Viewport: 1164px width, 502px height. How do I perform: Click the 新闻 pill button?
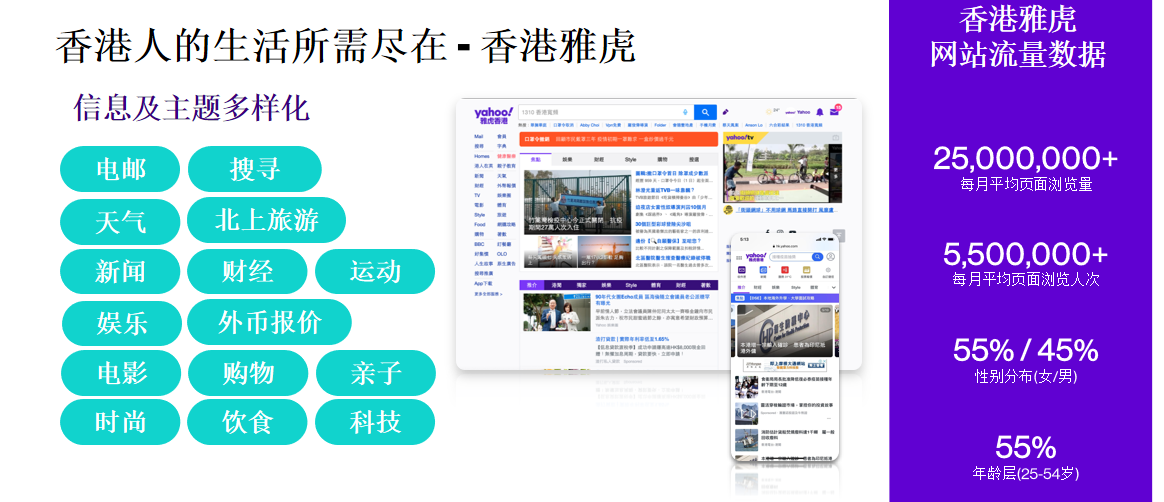120,272
